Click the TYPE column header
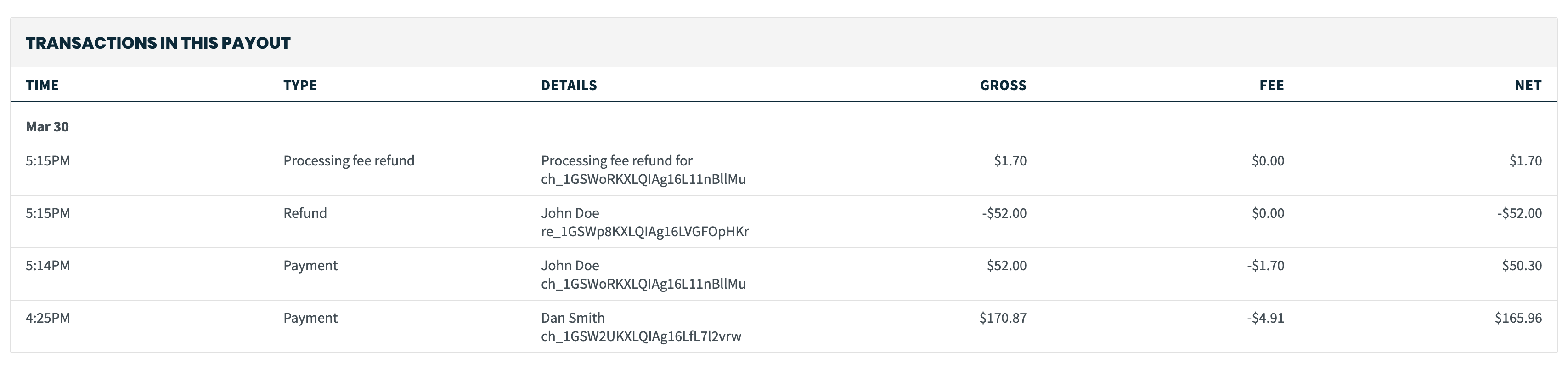The height and width of the screenshot is (365, 1568). click(300, 86)
